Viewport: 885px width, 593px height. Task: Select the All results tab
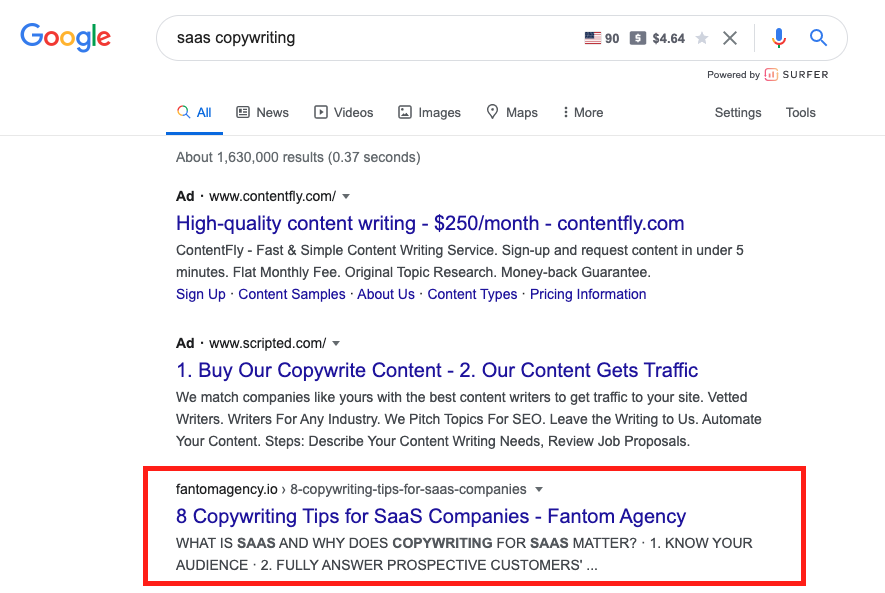point(194,112)
